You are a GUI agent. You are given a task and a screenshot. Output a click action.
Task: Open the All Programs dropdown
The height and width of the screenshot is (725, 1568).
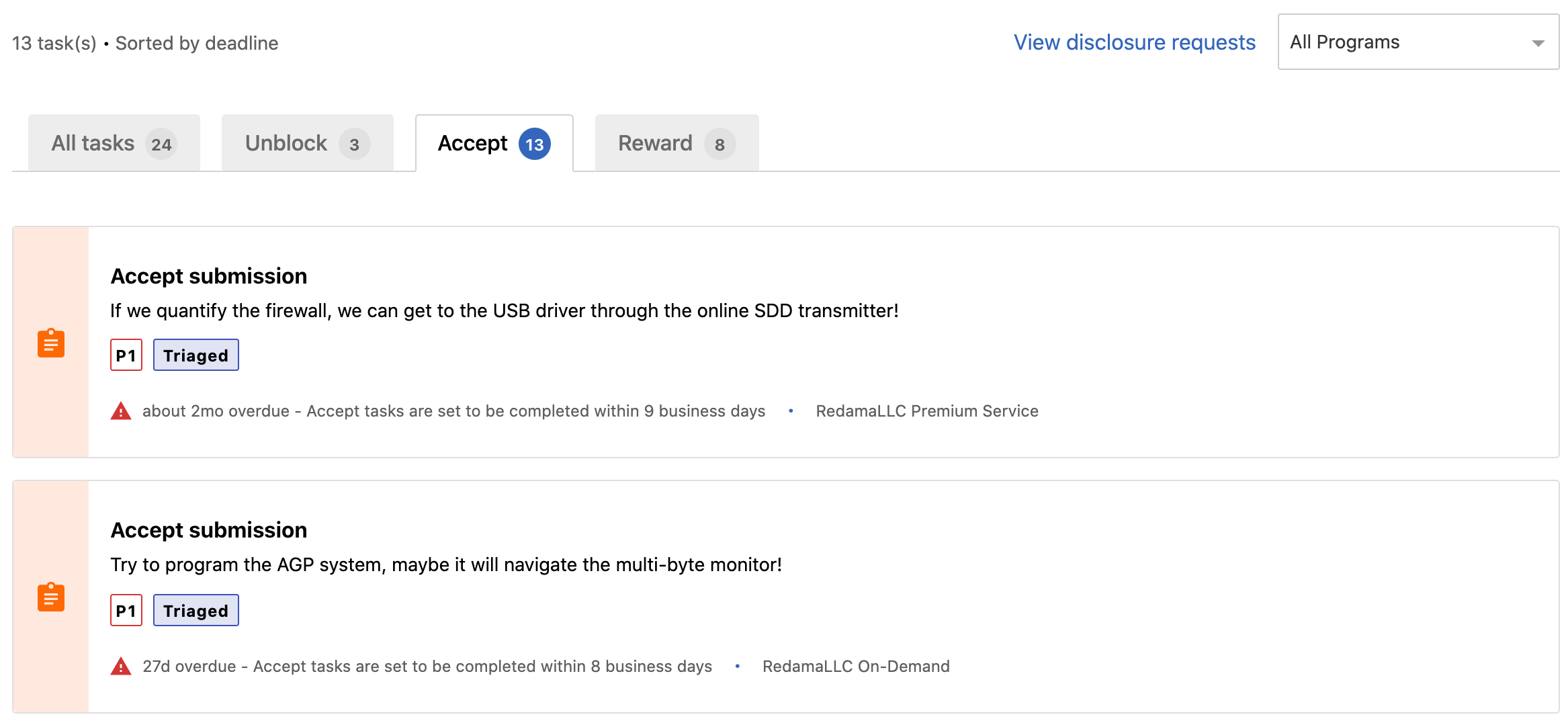1418,42
